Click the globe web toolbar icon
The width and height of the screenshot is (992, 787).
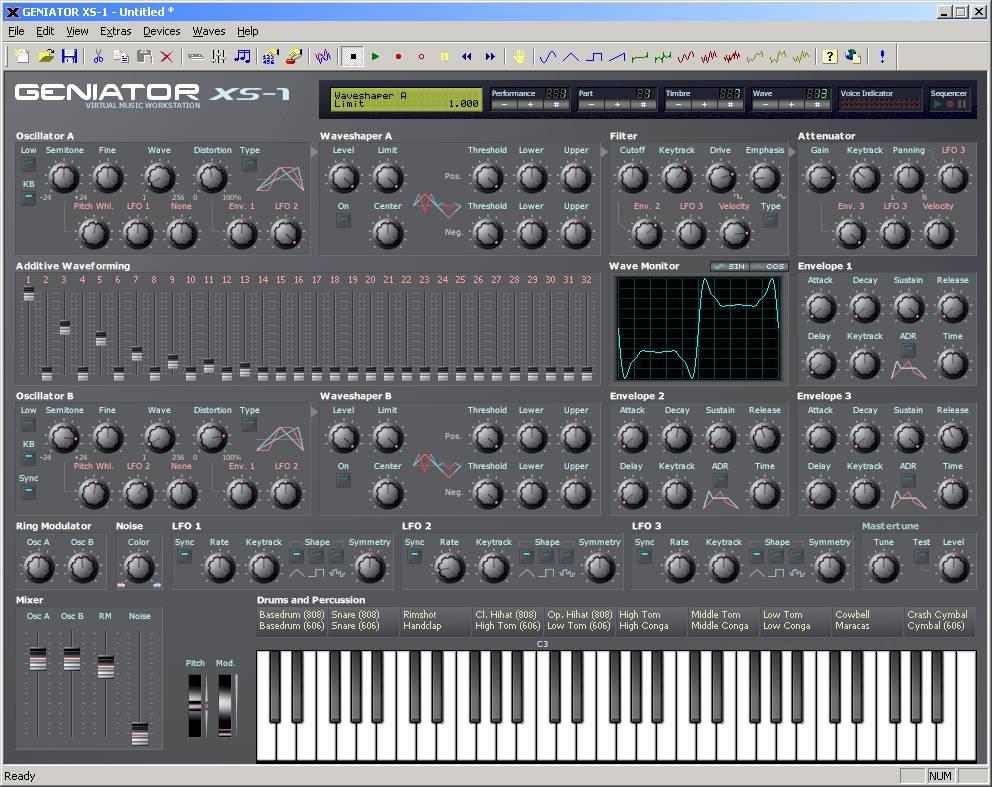tap(853, 56)
